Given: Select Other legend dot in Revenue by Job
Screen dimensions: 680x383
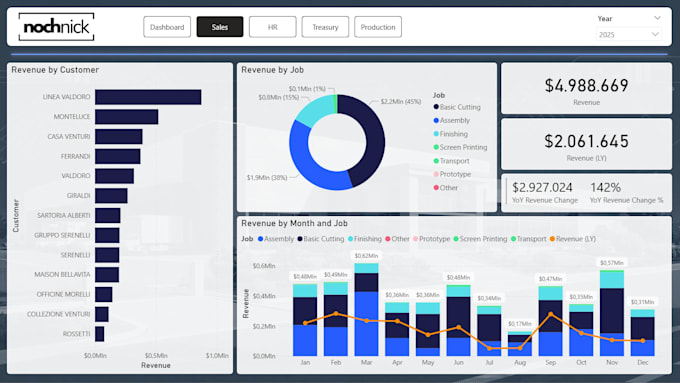Looking at the screenshot, I should (436, 187).
